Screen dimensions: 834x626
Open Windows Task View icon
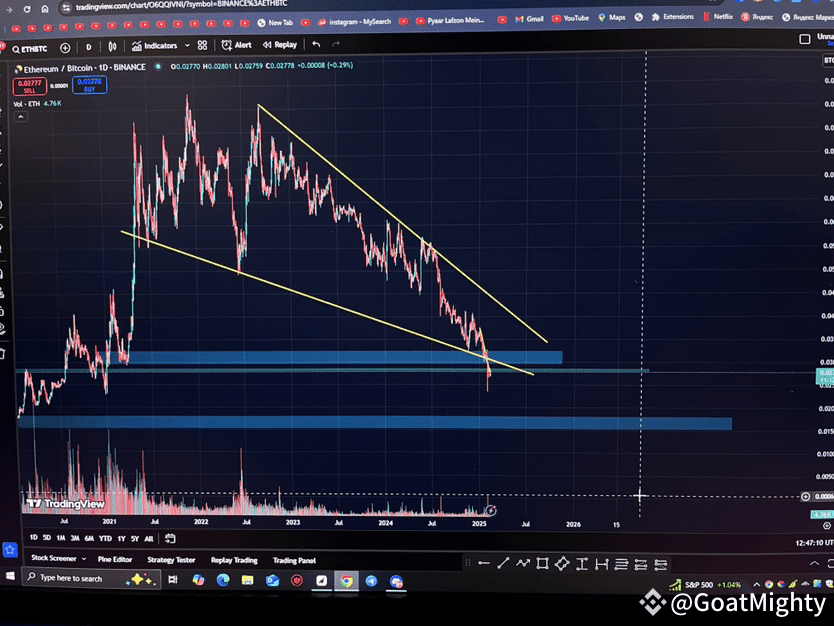coord(173,579)
